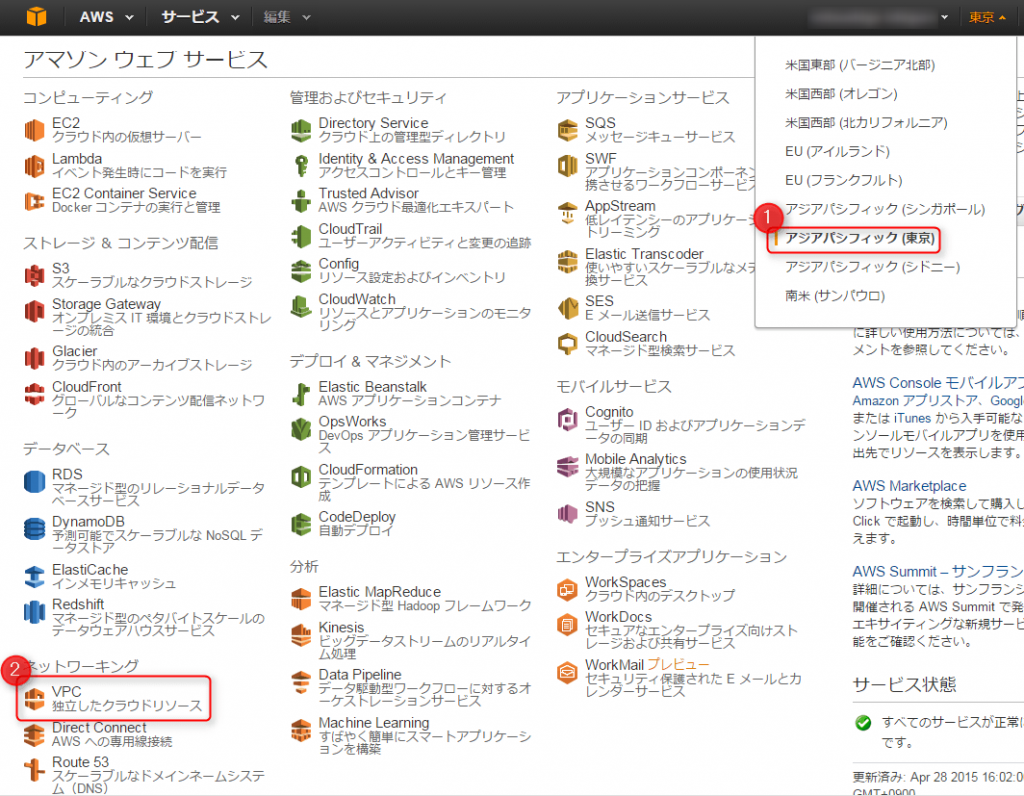Open the AWS Console モバイルアプリ link
This screenshot has width=1024, height=796.
938,383
